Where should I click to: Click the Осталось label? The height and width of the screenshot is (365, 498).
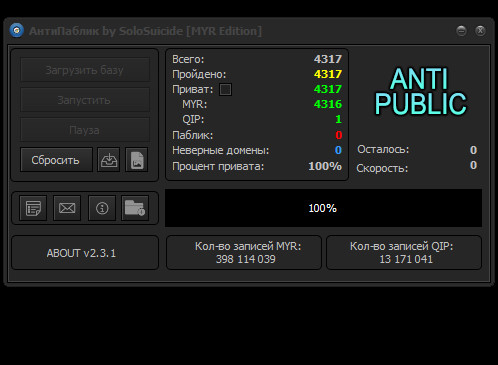click(383, 149)
